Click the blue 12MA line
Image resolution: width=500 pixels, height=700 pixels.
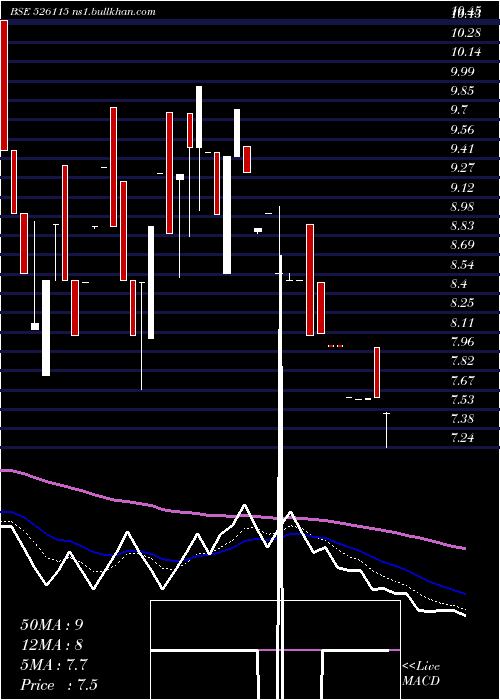point(232,547)
